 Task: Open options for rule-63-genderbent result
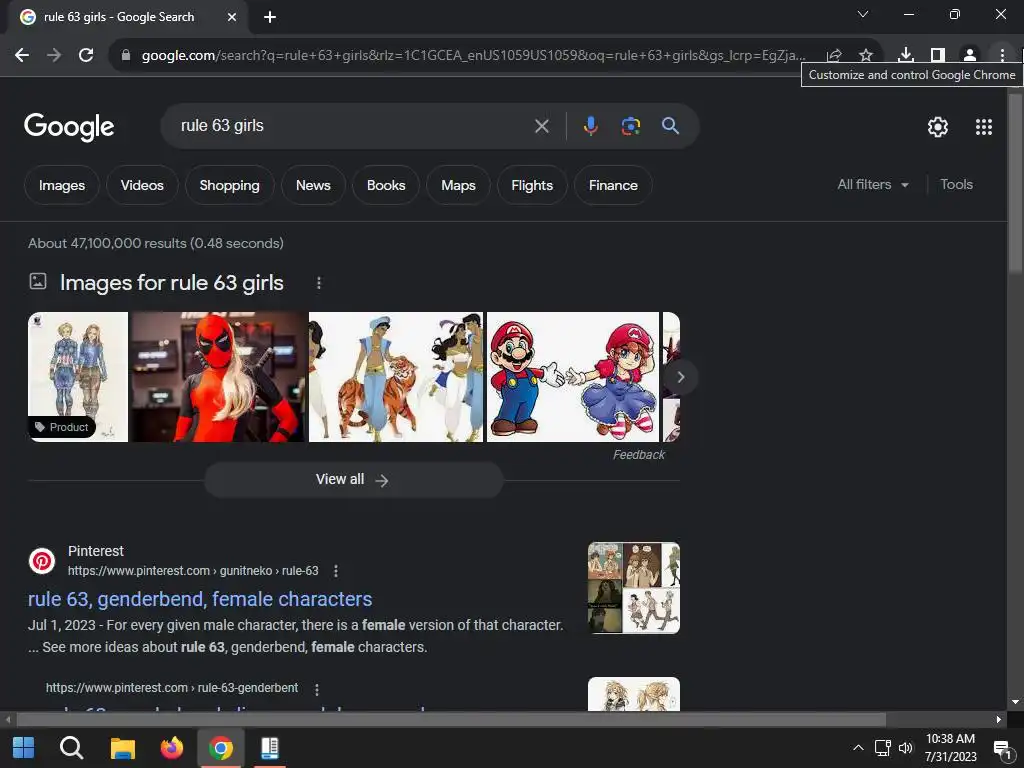(x=317, y=689)
